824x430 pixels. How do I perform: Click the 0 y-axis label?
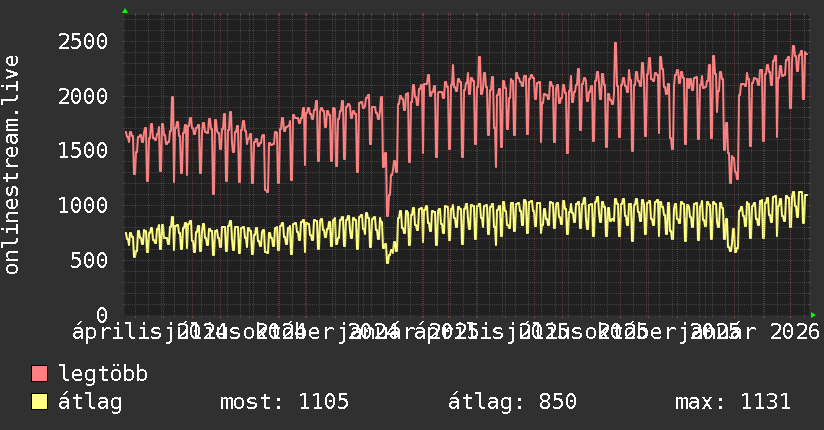point(102,315)
